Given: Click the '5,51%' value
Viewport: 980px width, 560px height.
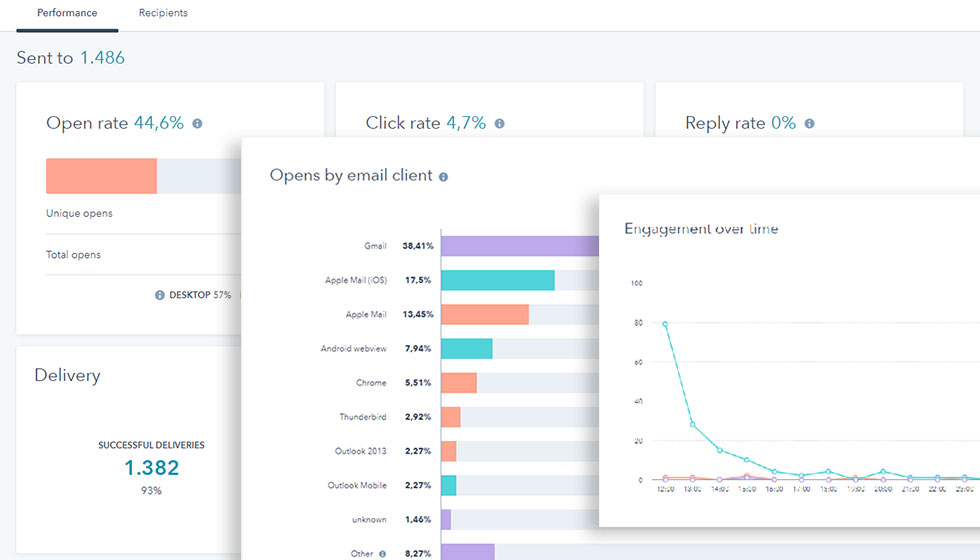Looking at the screenshot, I should tap(418, 382).
